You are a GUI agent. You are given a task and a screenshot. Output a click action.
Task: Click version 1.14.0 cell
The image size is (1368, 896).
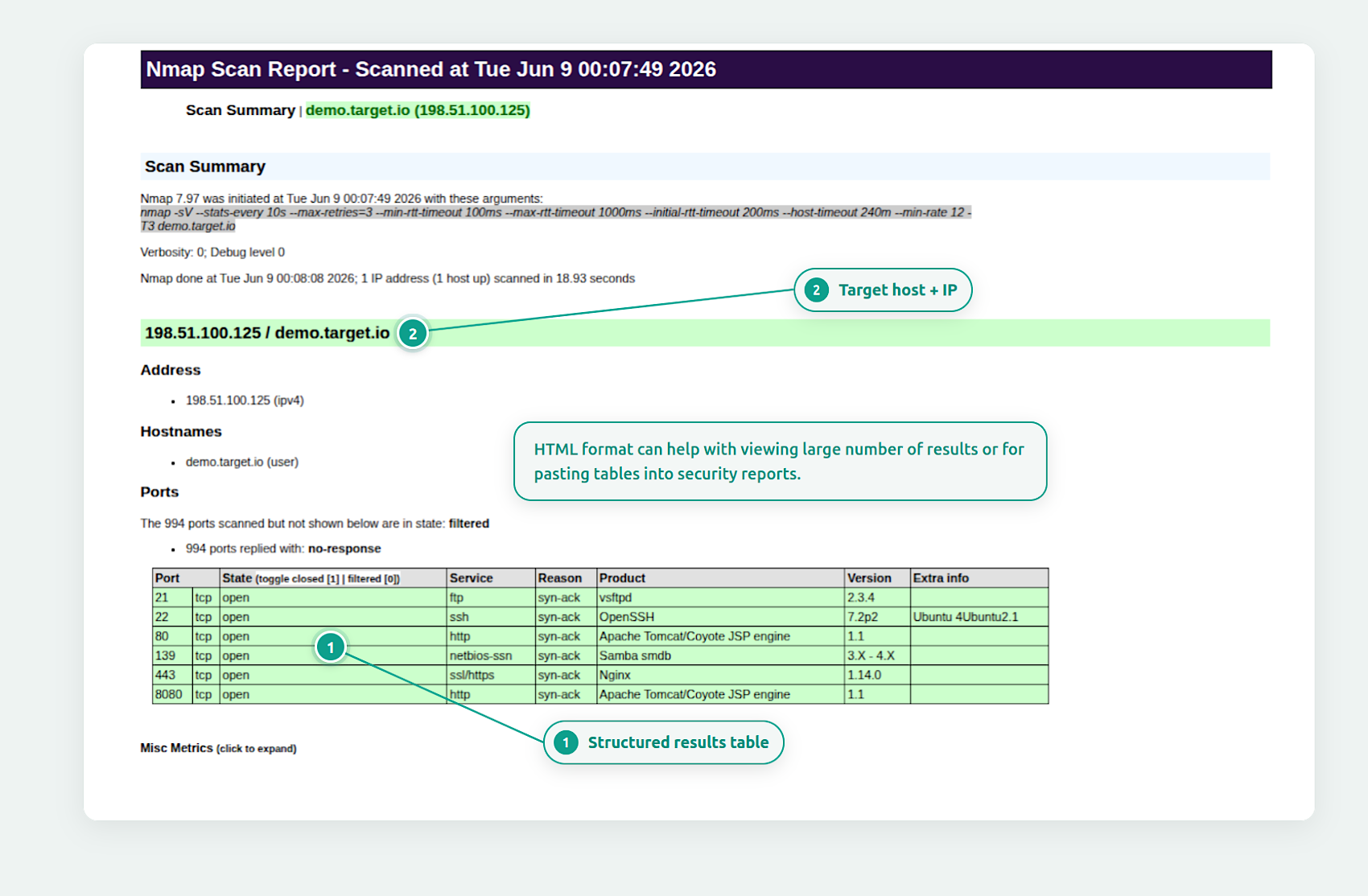tap(877, 675)
